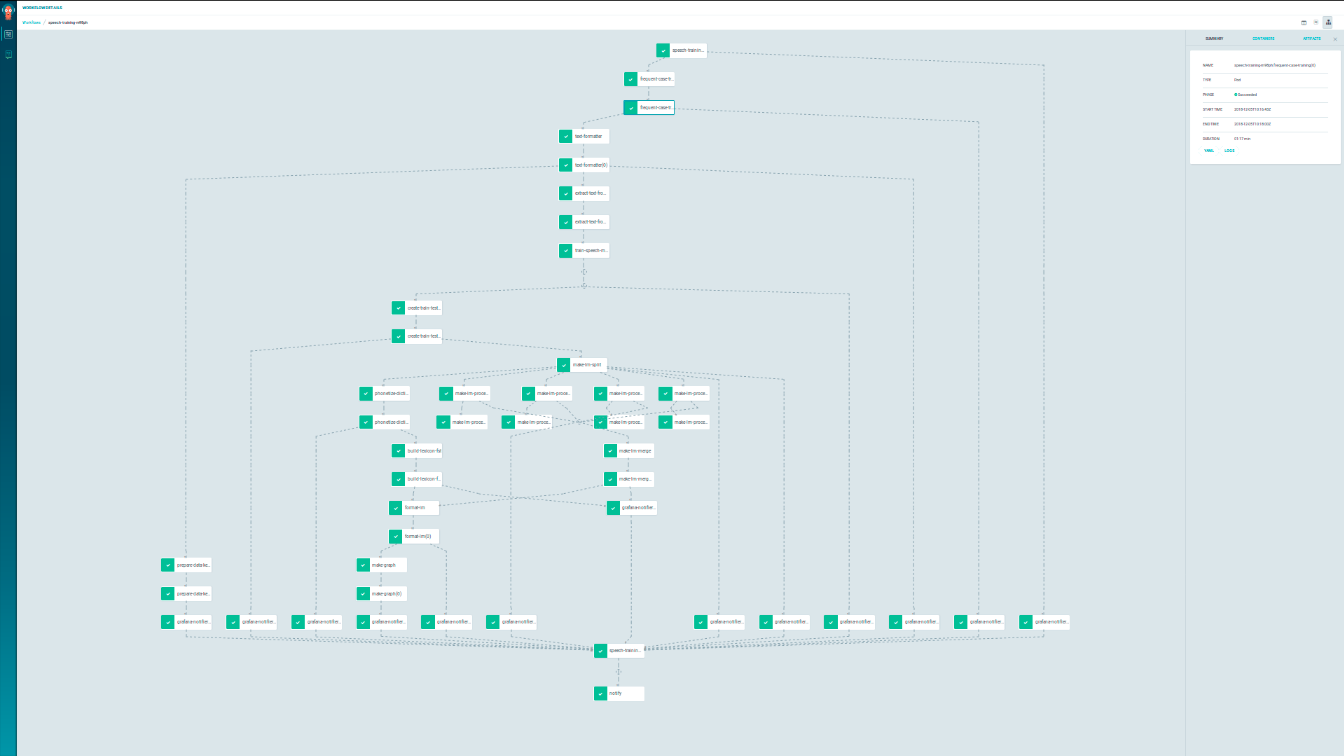
Task: Close the node details side panel
Action: click(1335, 39)
